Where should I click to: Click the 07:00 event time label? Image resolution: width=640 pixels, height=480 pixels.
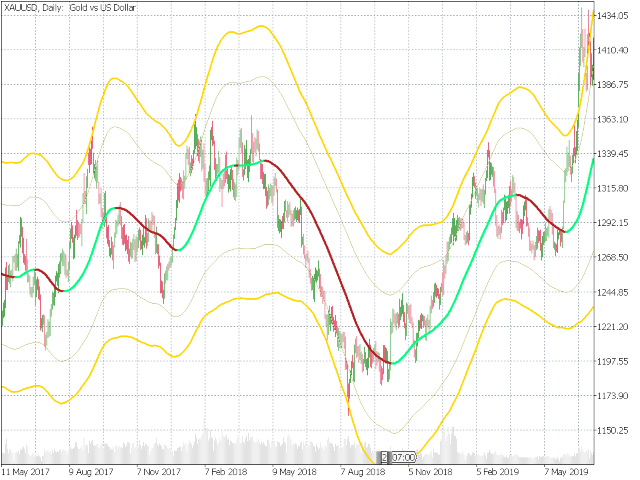403,457
